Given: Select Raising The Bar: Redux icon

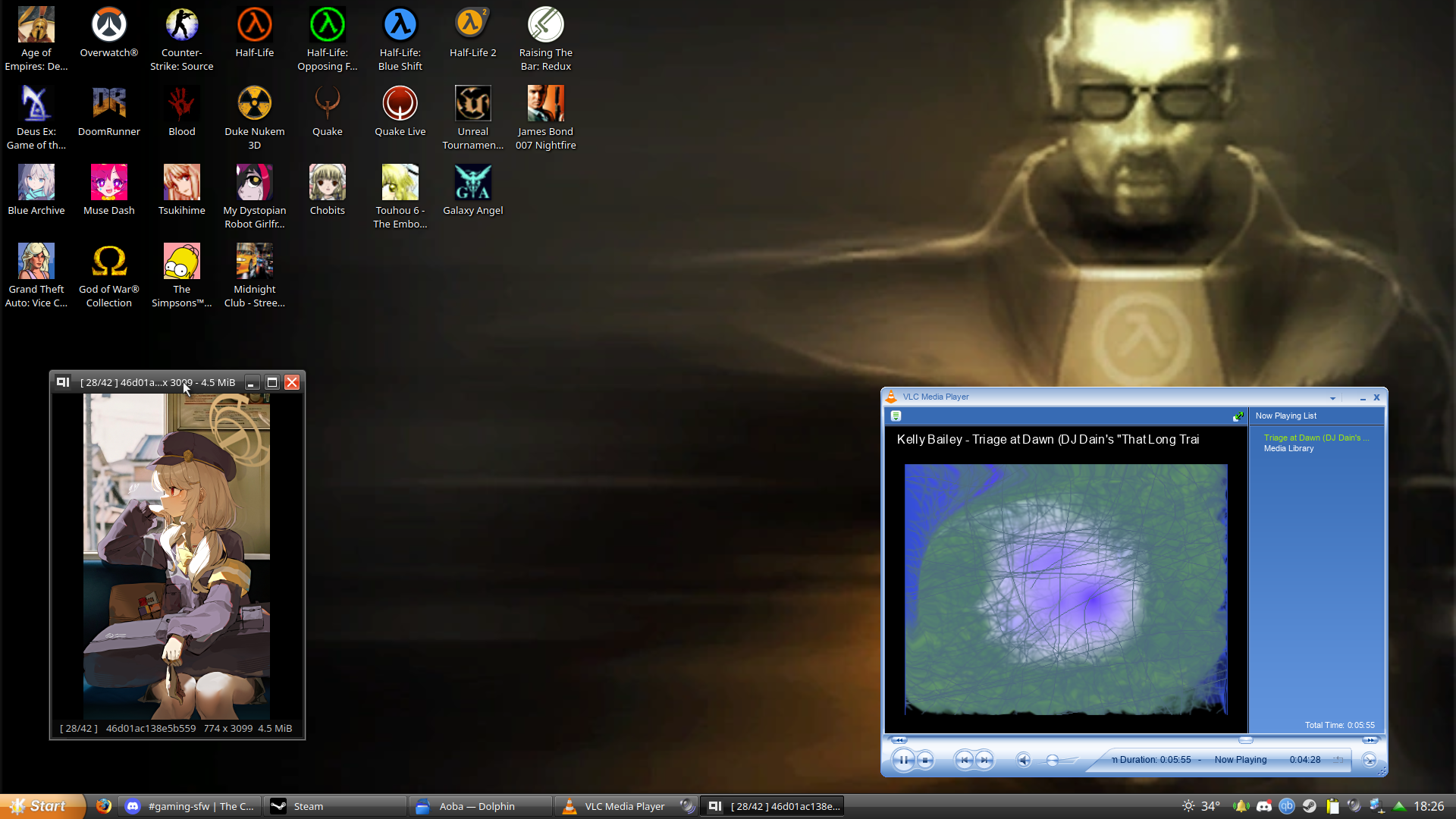Looking at the screenshot, I should click(x=546, y=39).
